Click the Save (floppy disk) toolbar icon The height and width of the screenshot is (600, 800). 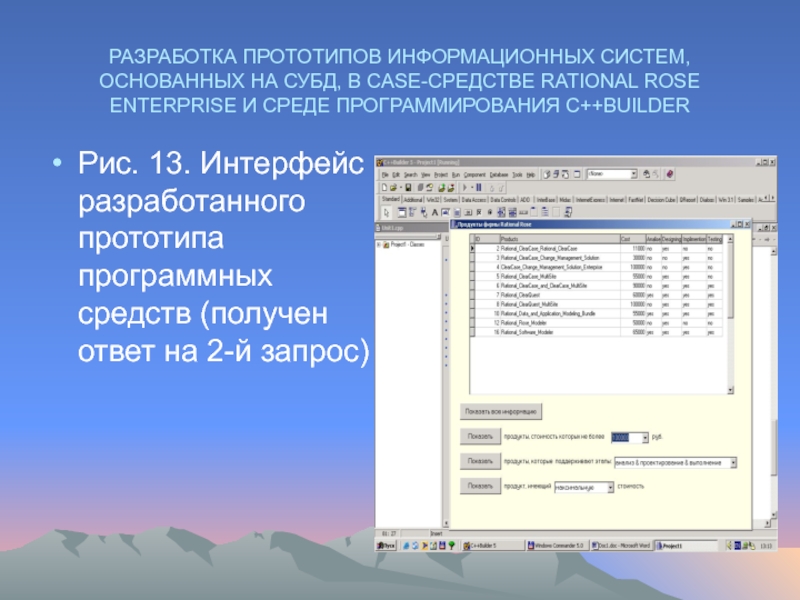[x=408, y=187]
